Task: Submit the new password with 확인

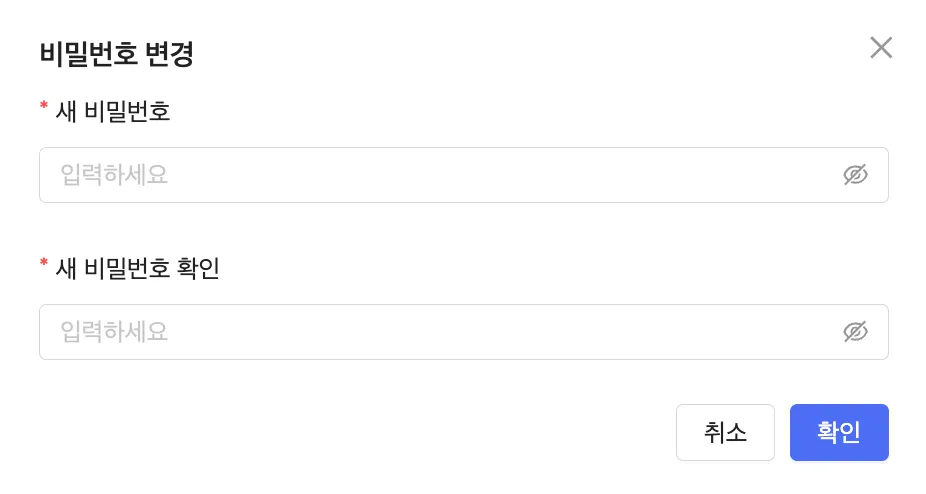Action: pyautogui.click(x=838, y=432)
